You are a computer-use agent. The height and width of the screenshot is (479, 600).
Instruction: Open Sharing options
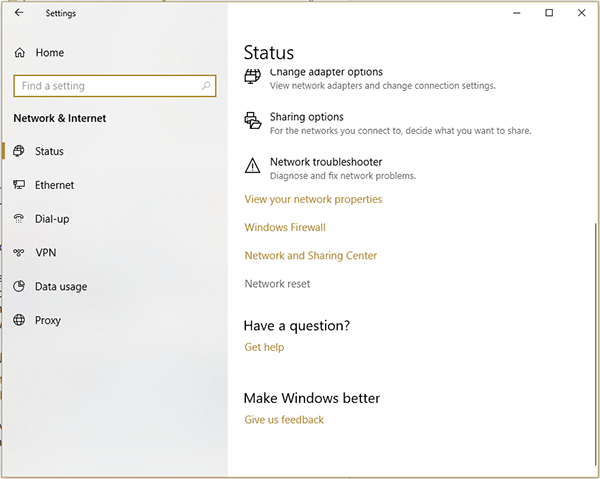click(307, 117)
